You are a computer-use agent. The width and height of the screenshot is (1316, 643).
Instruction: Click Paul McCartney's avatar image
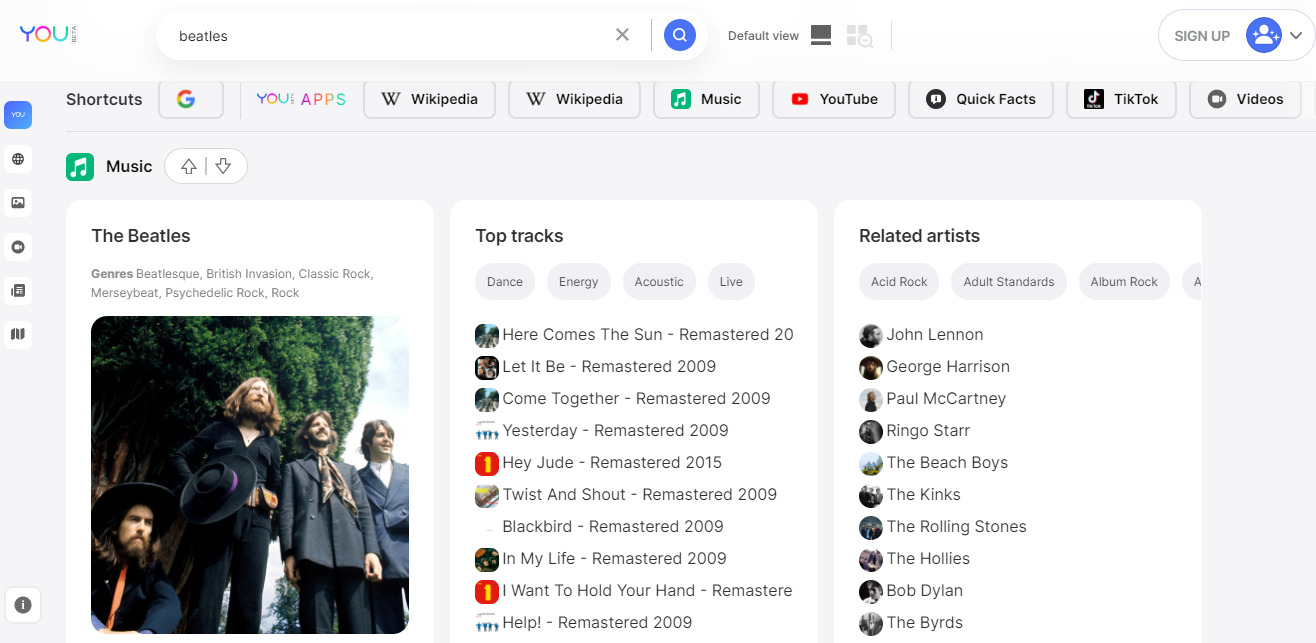coord(871,400)
